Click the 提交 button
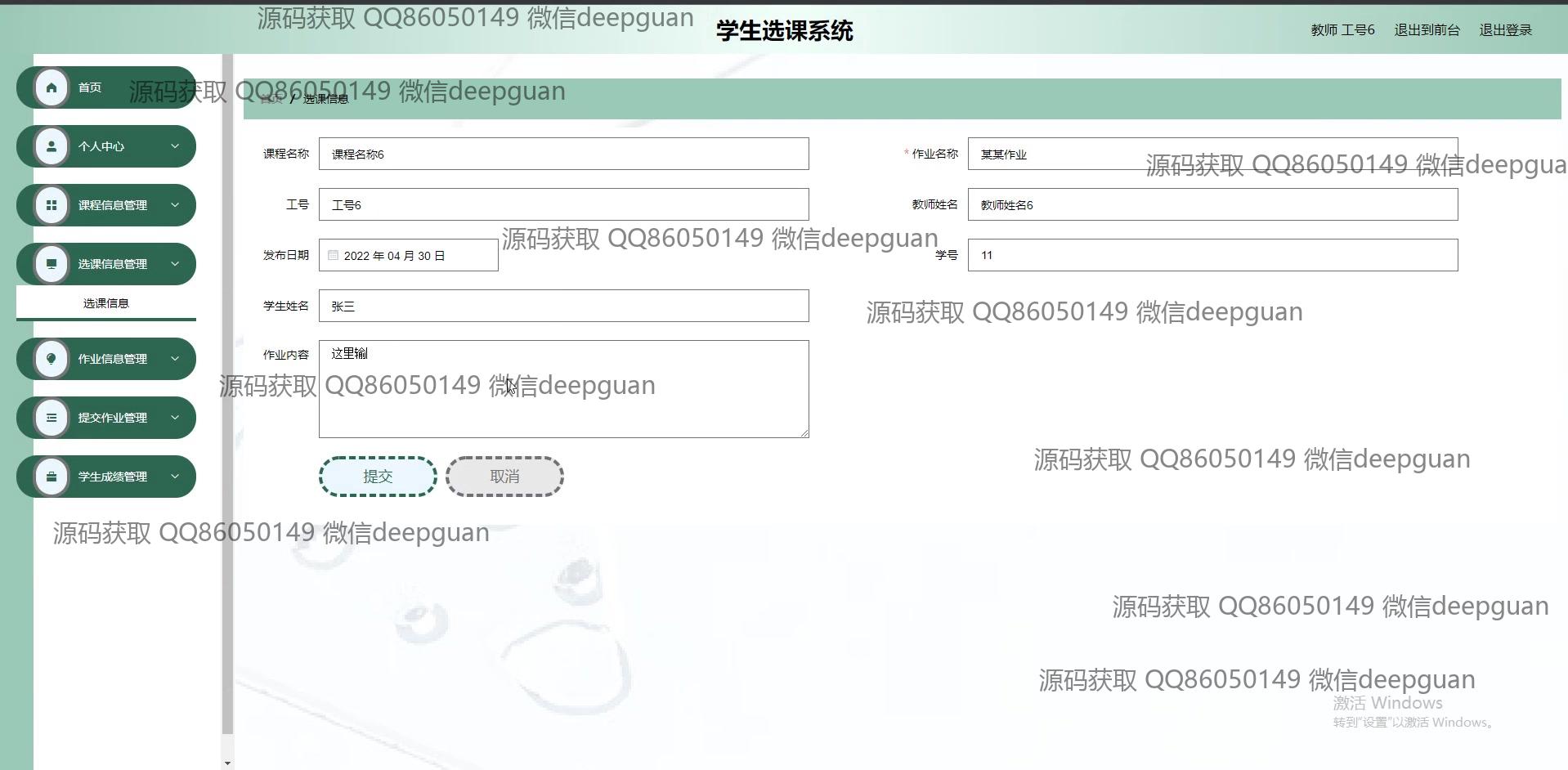Image resolution: width=1568 pixels, height=770 pixels. click(x=378, y=477)
